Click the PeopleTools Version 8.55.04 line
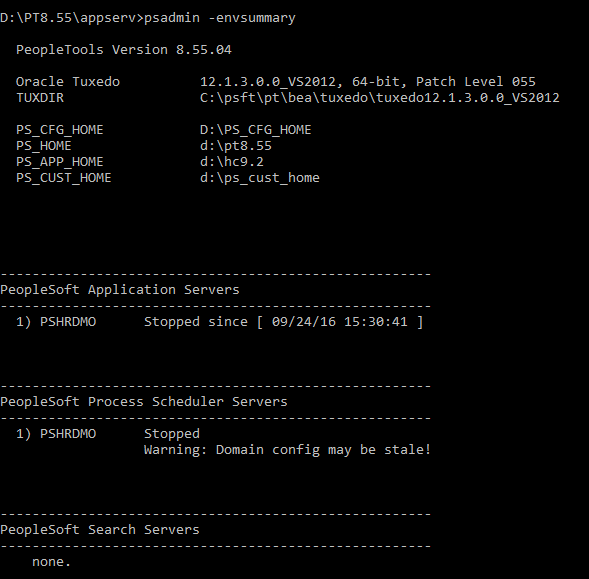Image resolution: width=589 pixels, height=579 pixels. pyautogui.click(x=124, y=50)
